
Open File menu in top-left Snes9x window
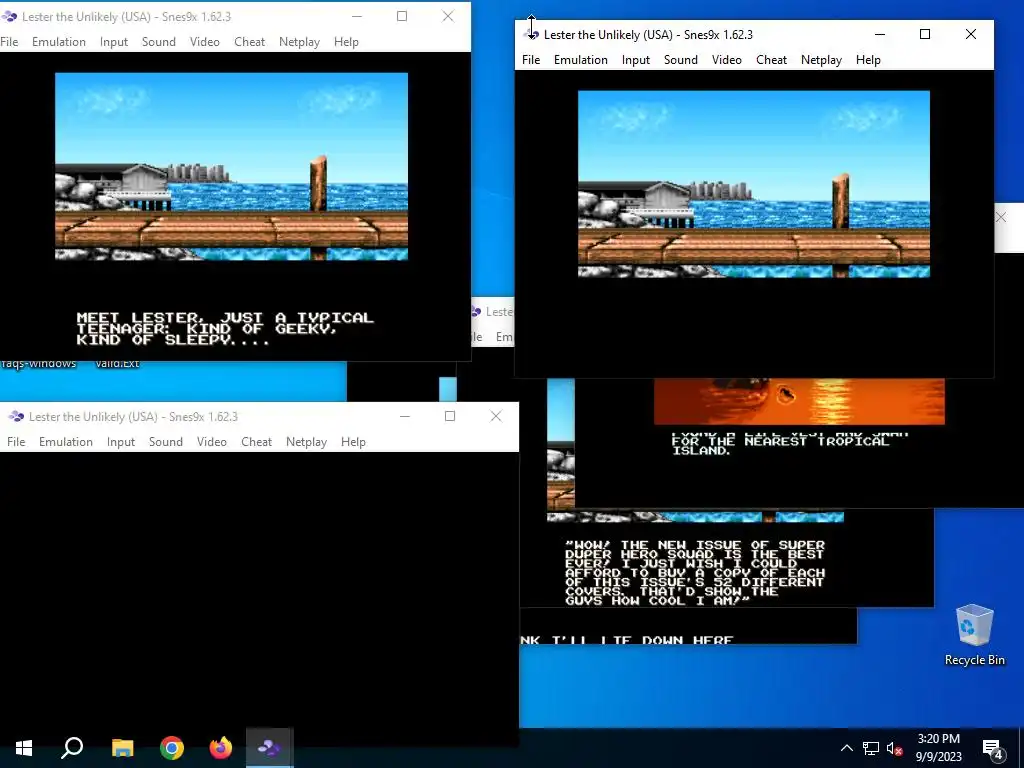[x=9, y=42]
